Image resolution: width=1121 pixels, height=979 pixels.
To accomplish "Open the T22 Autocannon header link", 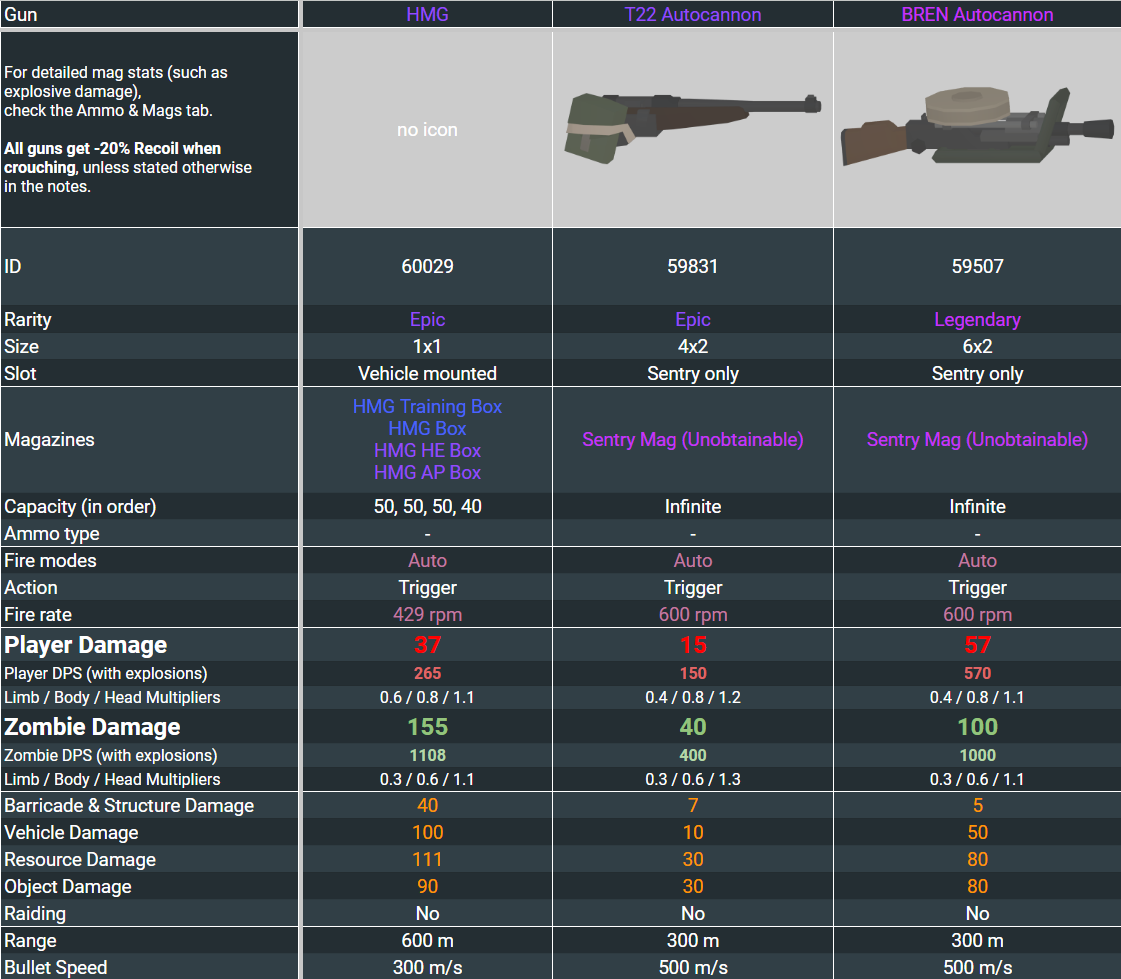I will (692, 15).
